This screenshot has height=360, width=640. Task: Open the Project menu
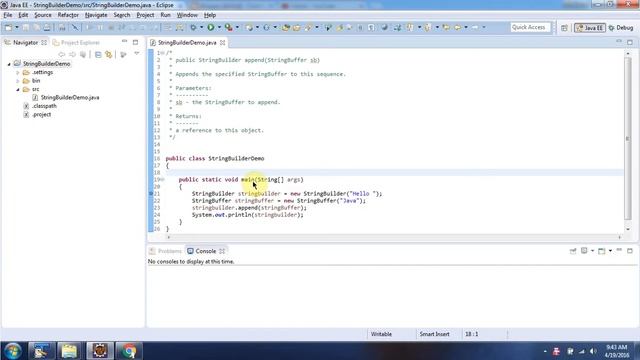coord(145,15)
